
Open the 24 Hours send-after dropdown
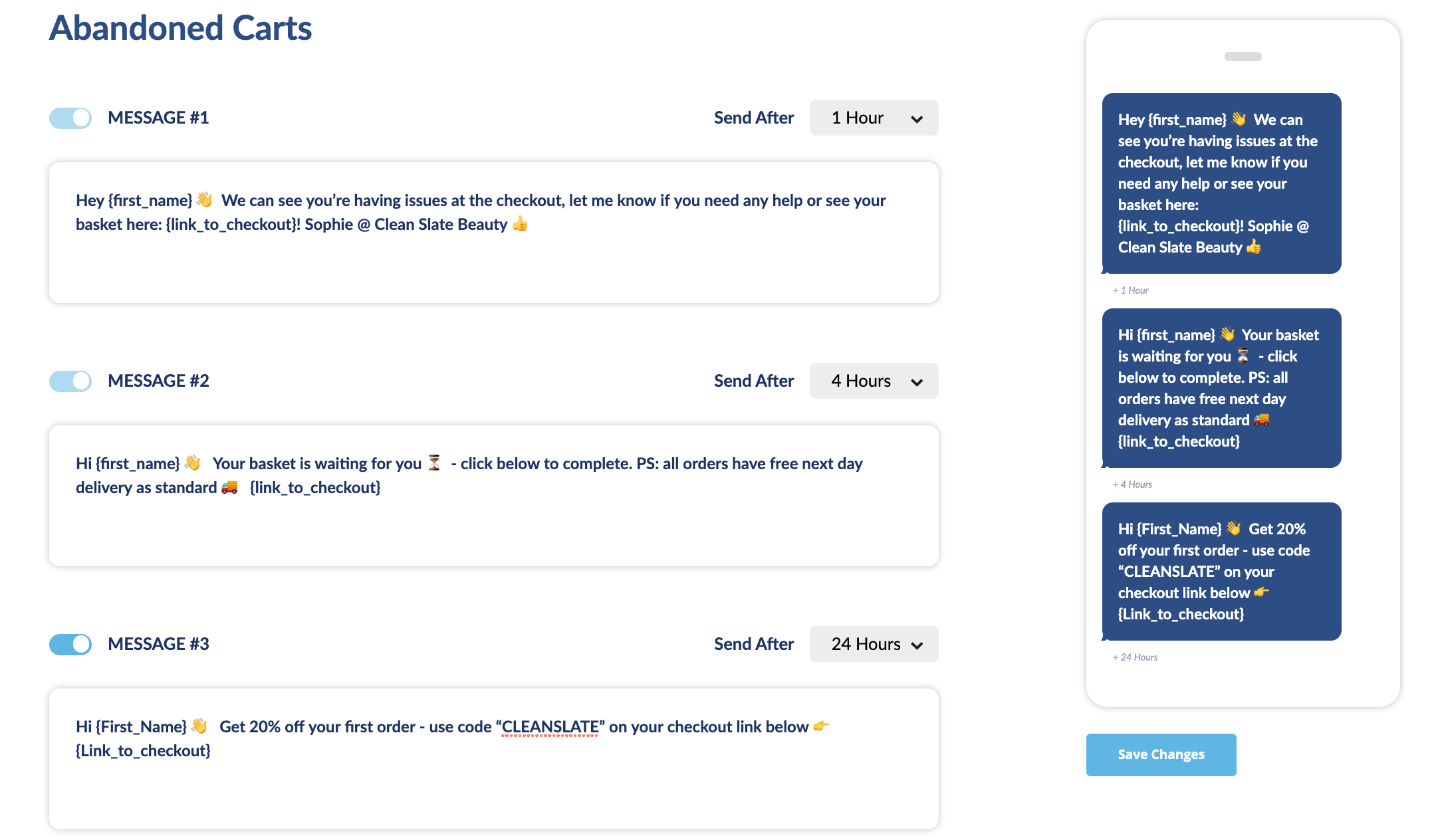[874, 644]
